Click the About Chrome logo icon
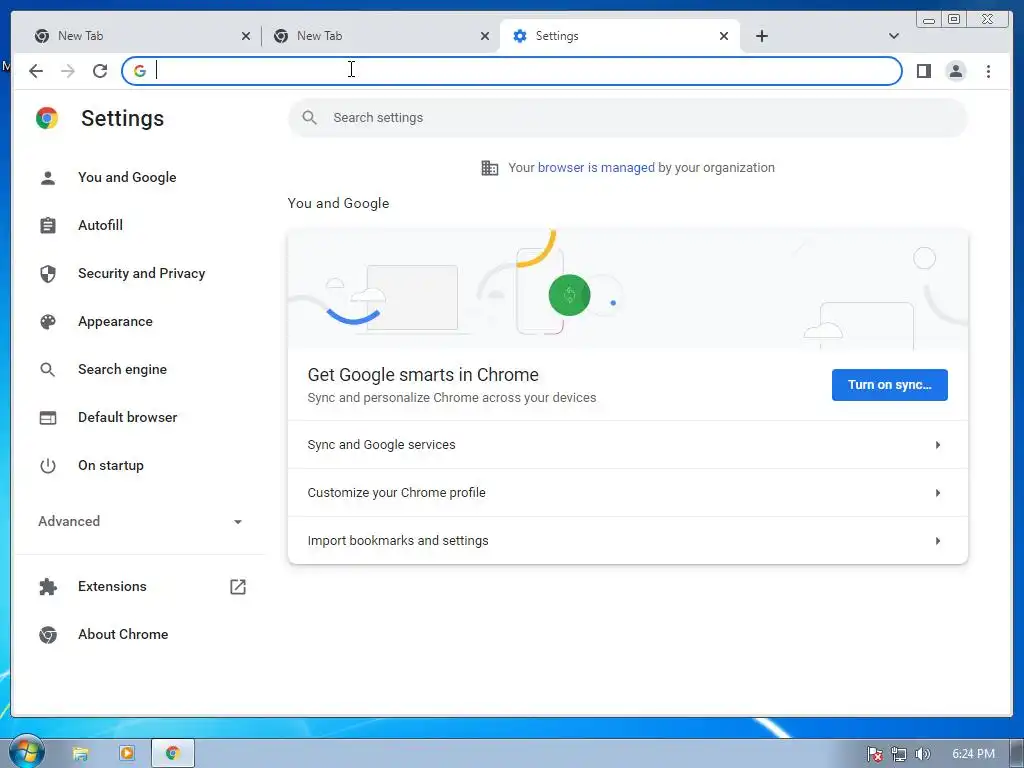Viewport: 1024px width, 768px height. click(x=48, y=634)
